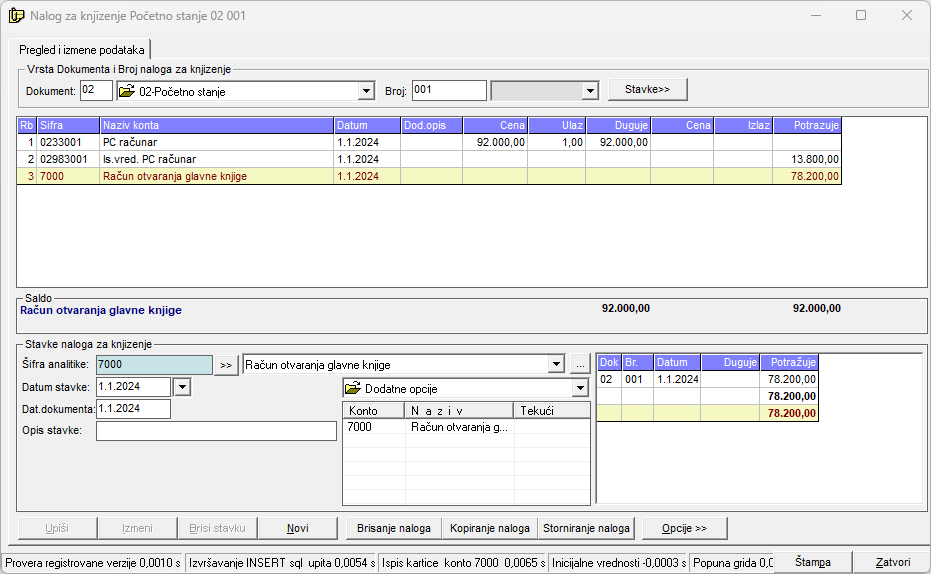Expand the grayed dropdown next to Broj

pos(589,91)
